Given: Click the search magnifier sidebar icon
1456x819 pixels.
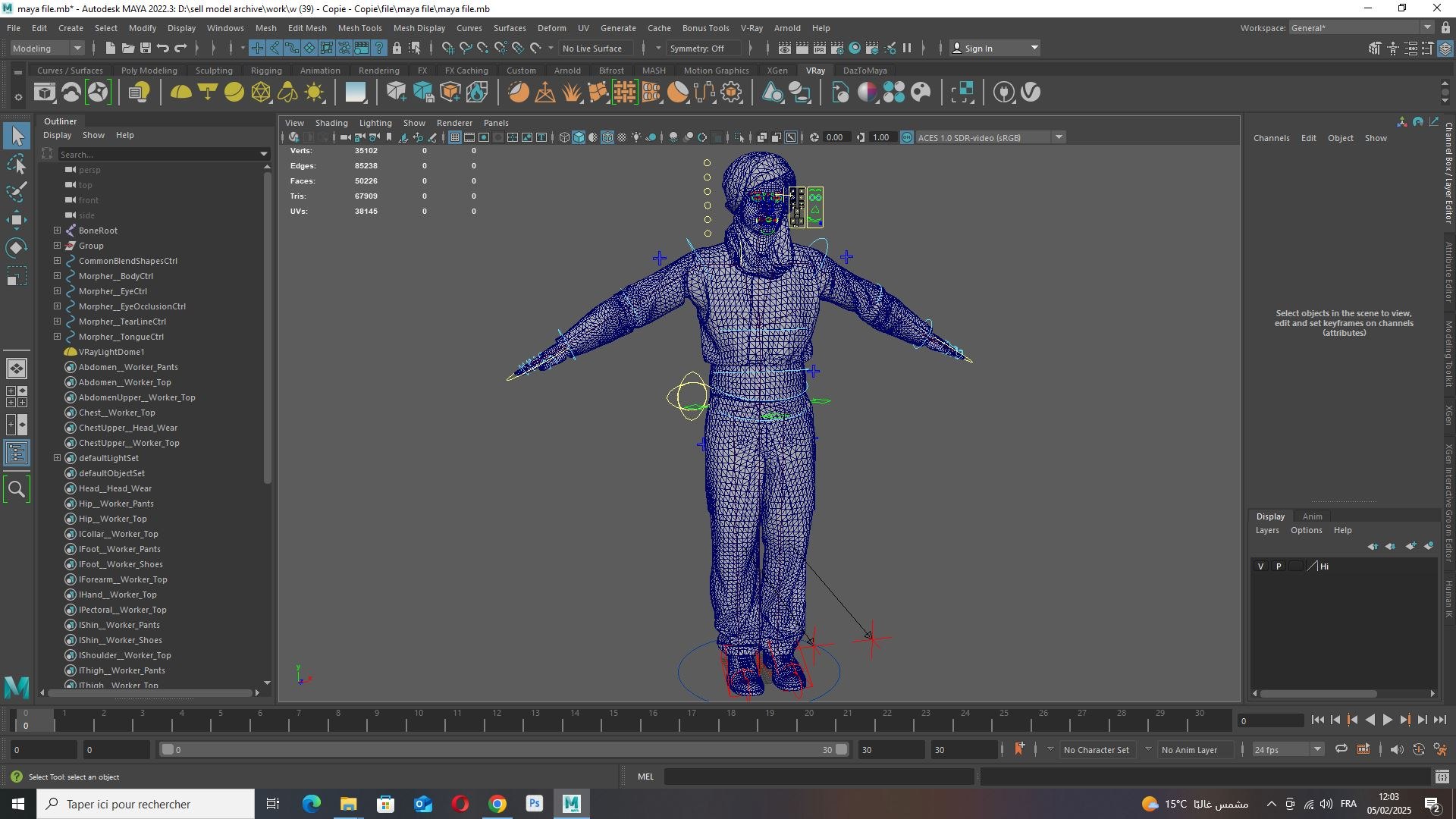Looking at the screenshot, I should point(17,489).
